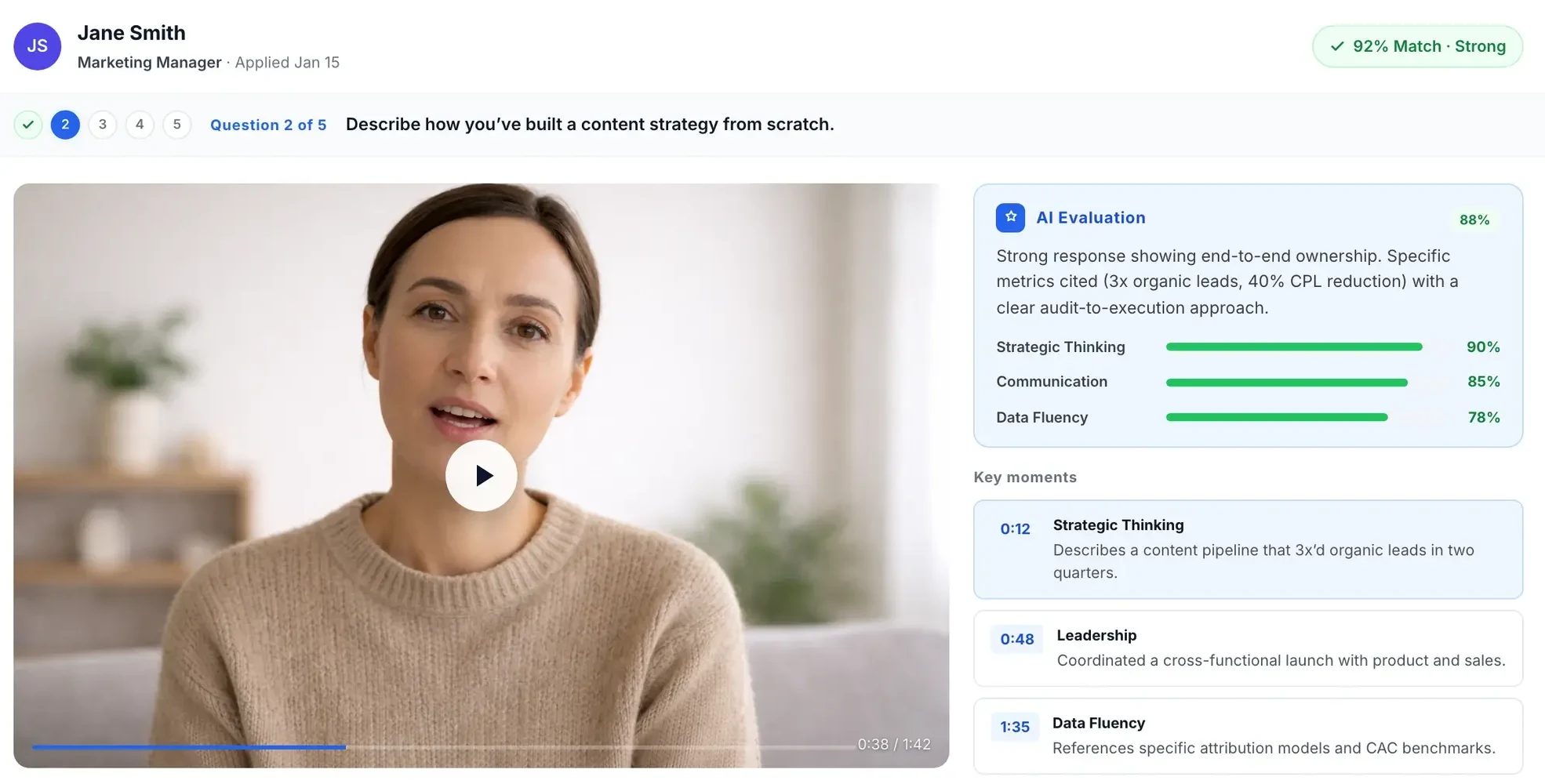Open the completed question 1 checkmark step
Screen dimensions: 1545x784
pyautogui.click(x=28, y=125)
